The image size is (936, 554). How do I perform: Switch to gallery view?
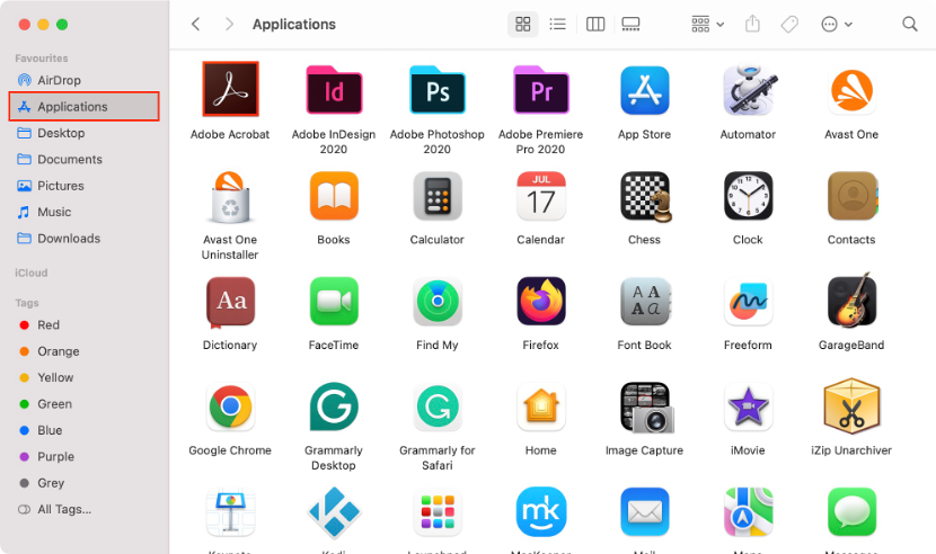pos(630,24)
